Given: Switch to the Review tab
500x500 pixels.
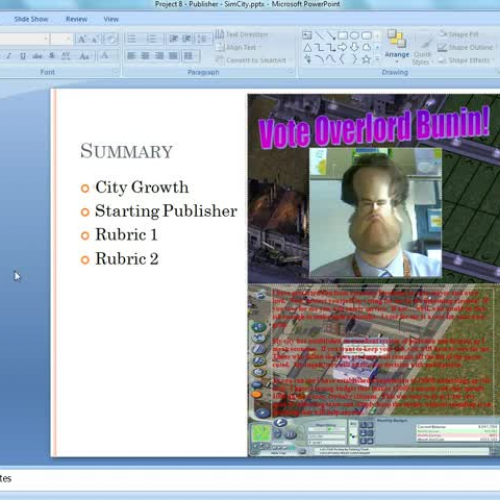Looking at the screenshot, I should (76, 19).
